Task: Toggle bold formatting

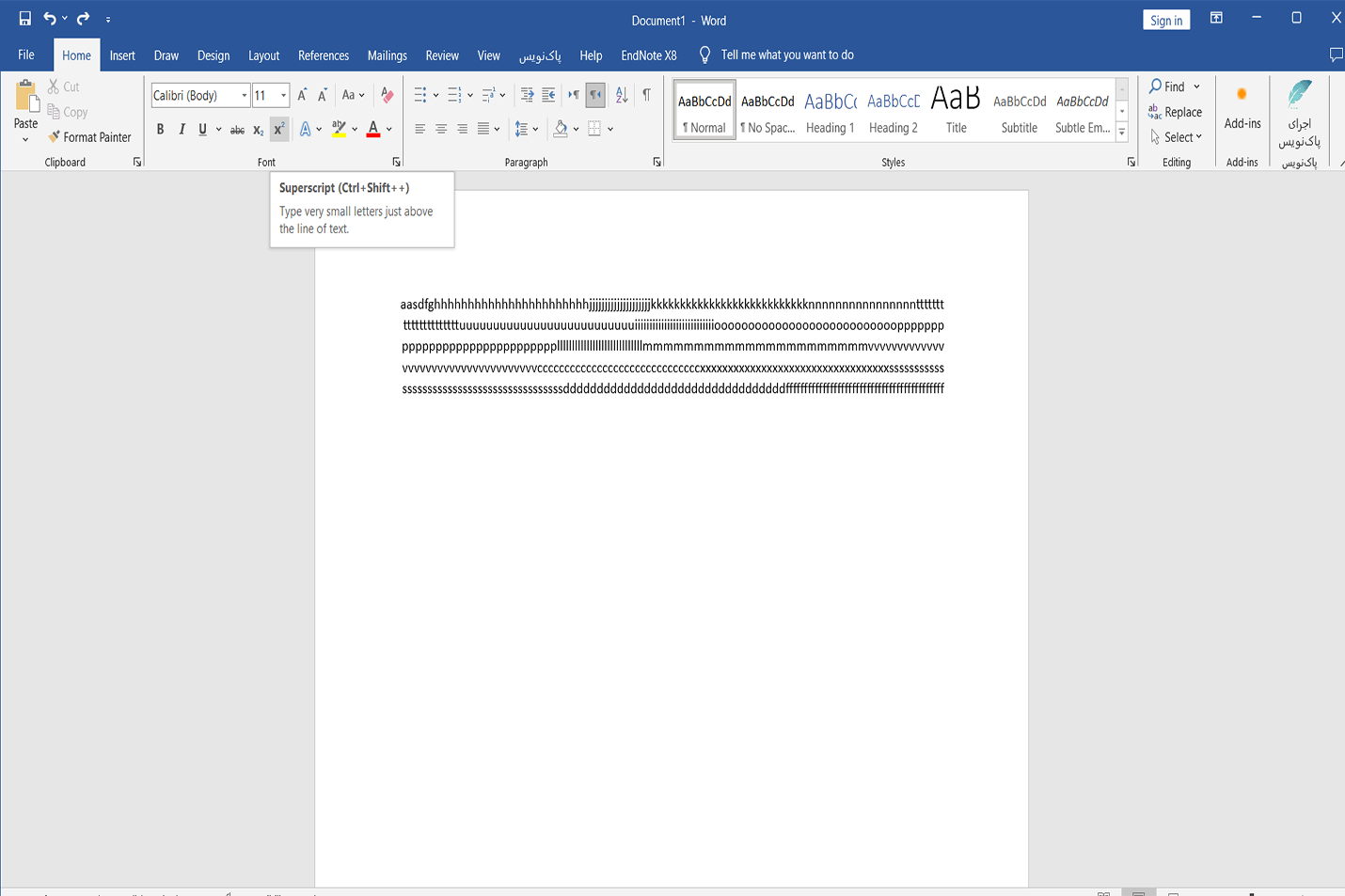Action: (160, 129)
